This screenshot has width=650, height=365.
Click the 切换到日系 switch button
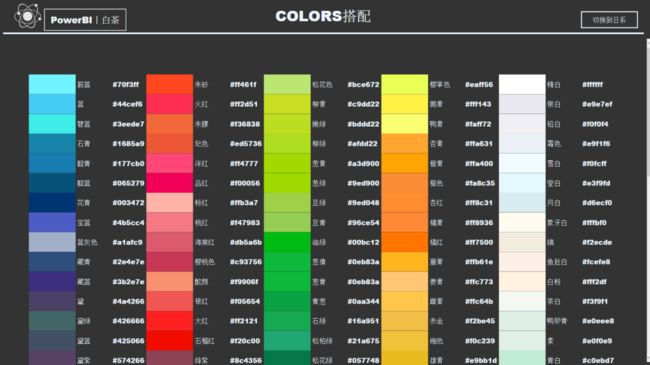click(x=609, y=20)
